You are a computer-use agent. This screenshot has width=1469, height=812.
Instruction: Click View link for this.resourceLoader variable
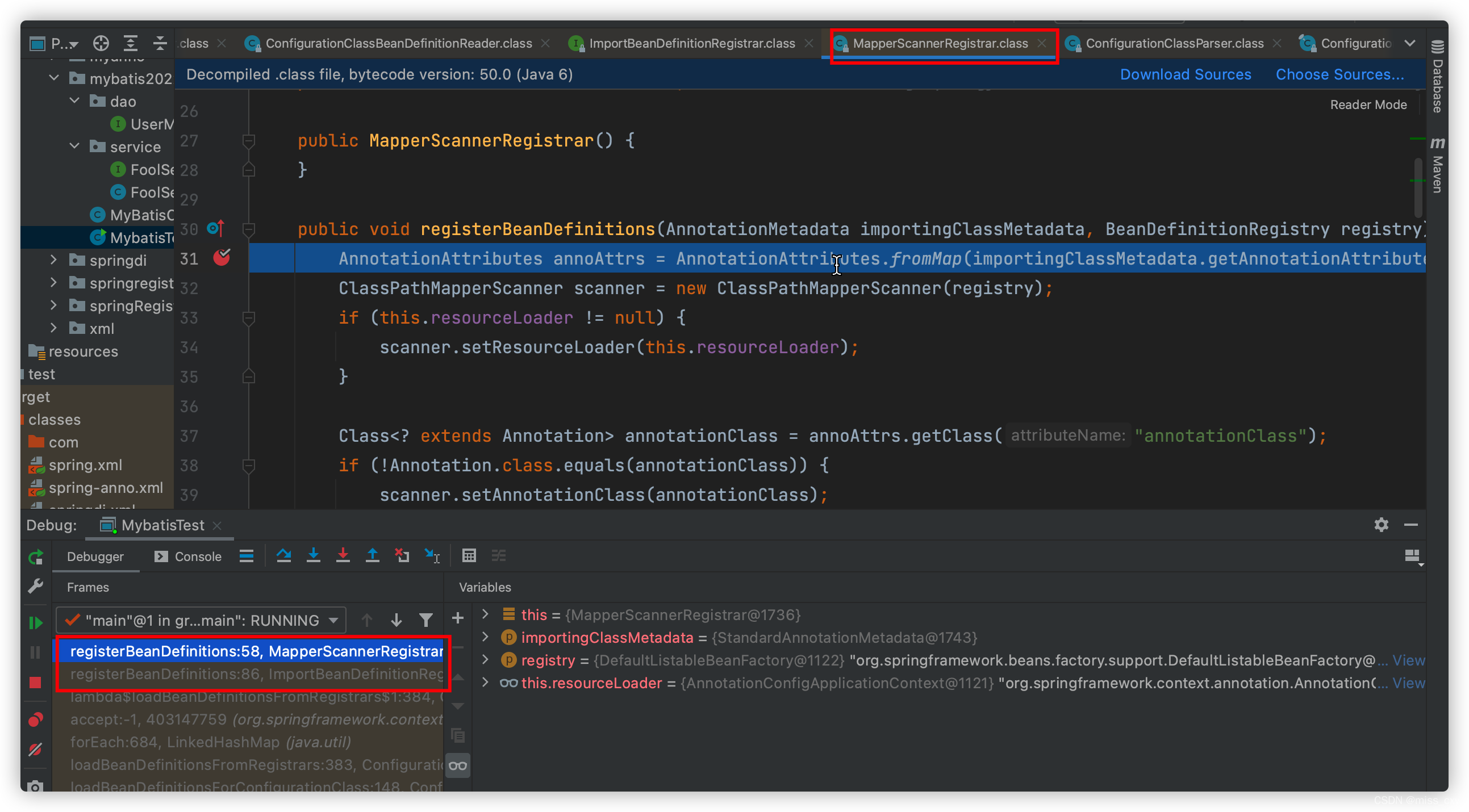click(1408, 683)
